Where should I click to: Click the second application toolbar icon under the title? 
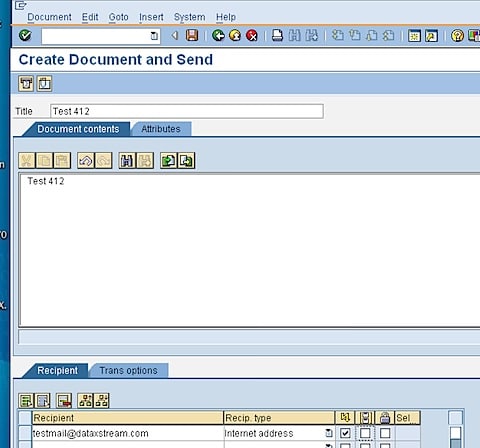(44, 83)
